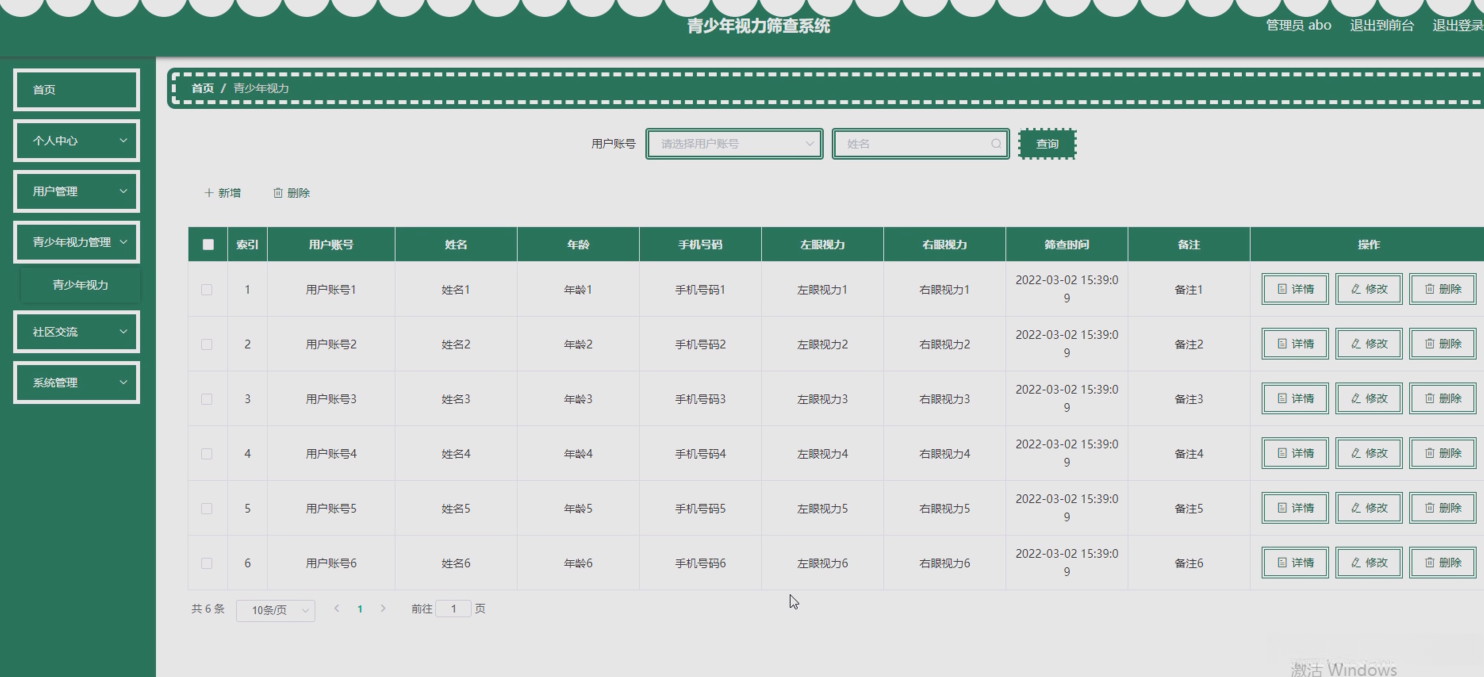Image resolution: width=1484 pixels, height=677 pixels.
Task: Open 详情 for row 用户账号1
Action: [1295, 289]
